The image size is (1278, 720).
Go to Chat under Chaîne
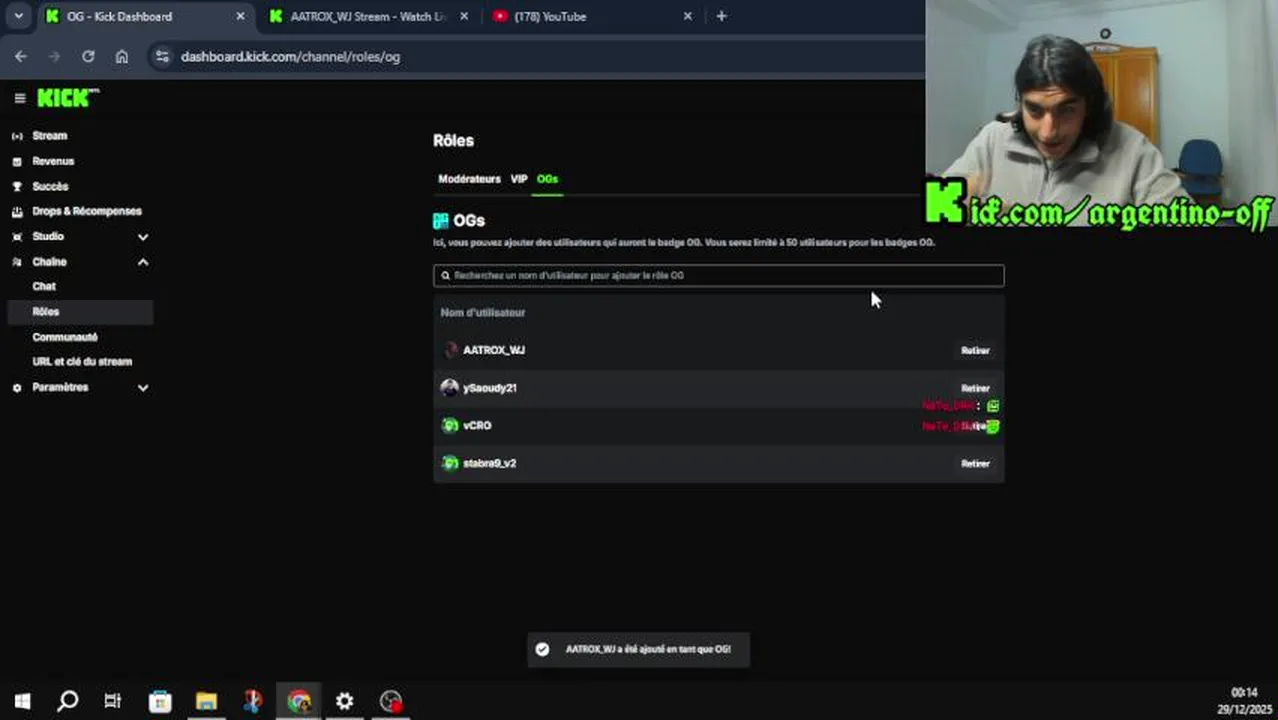click(x=44, y=286)
